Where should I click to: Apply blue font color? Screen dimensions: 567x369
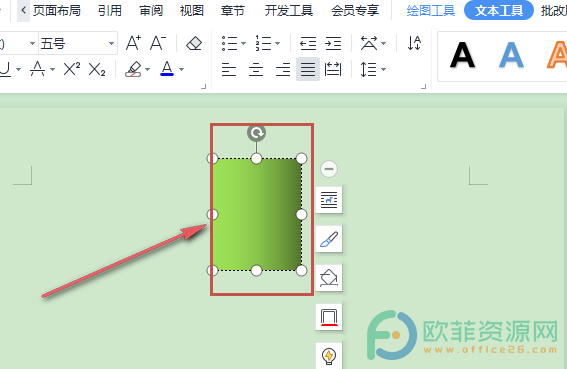[167, 68]
